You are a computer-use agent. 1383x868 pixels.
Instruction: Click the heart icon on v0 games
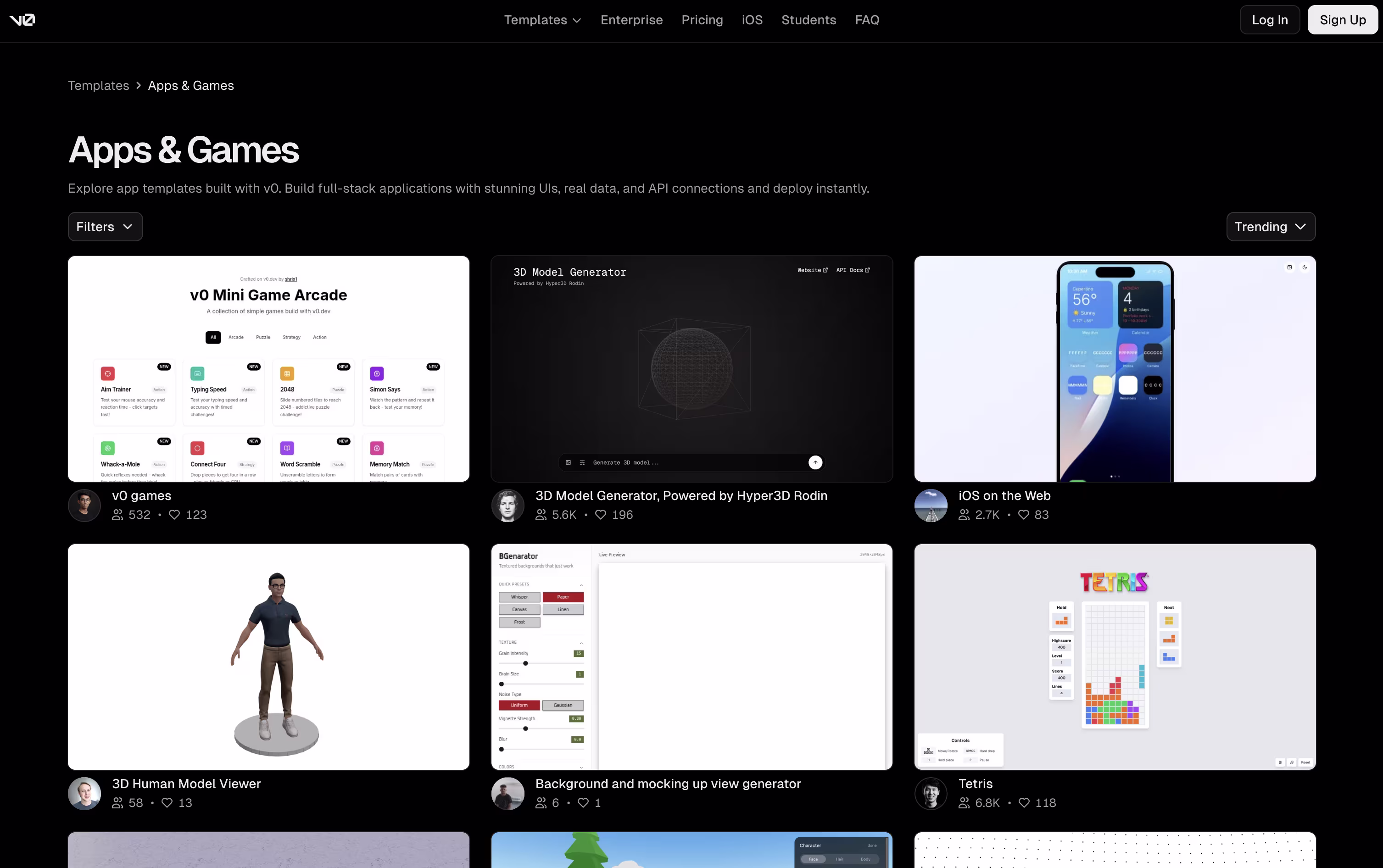[174, 515]
